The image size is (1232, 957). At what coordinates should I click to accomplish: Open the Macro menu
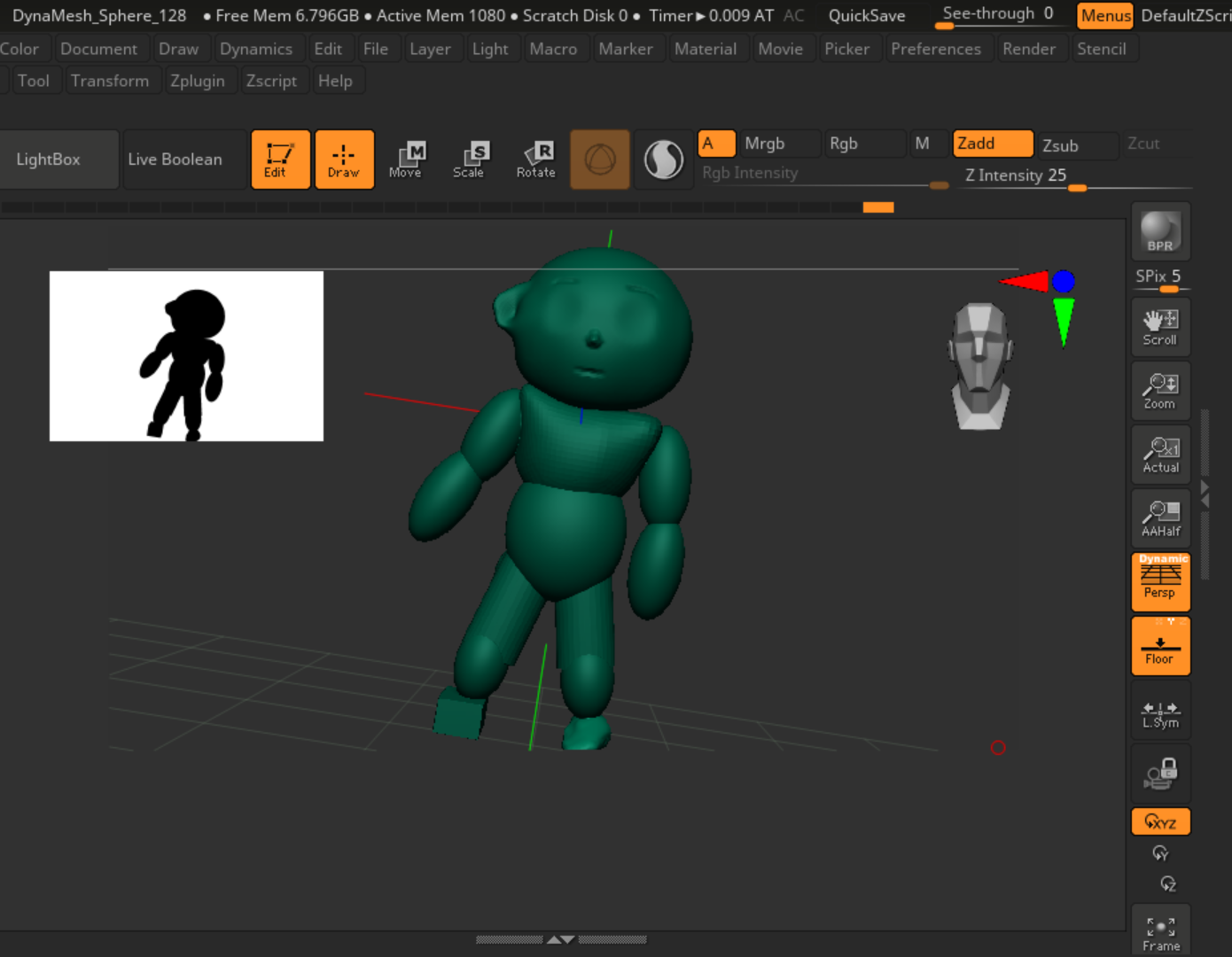click(553, 49)
